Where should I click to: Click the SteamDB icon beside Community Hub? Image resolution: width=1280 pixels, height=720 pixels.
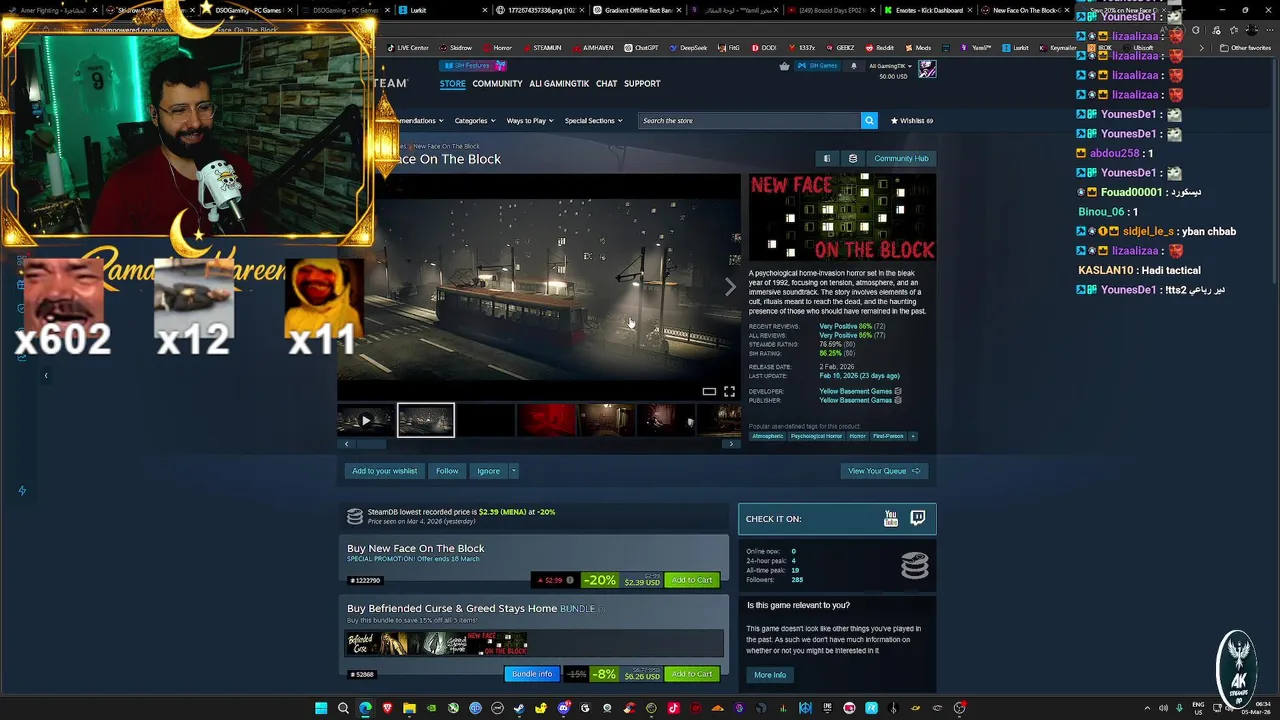[x=852, y=158]
